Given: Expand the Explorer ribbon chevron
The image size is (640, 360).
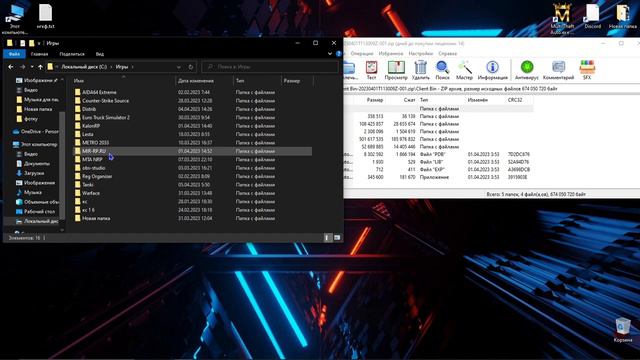Looking at the screenshot, I should point(330,53).
